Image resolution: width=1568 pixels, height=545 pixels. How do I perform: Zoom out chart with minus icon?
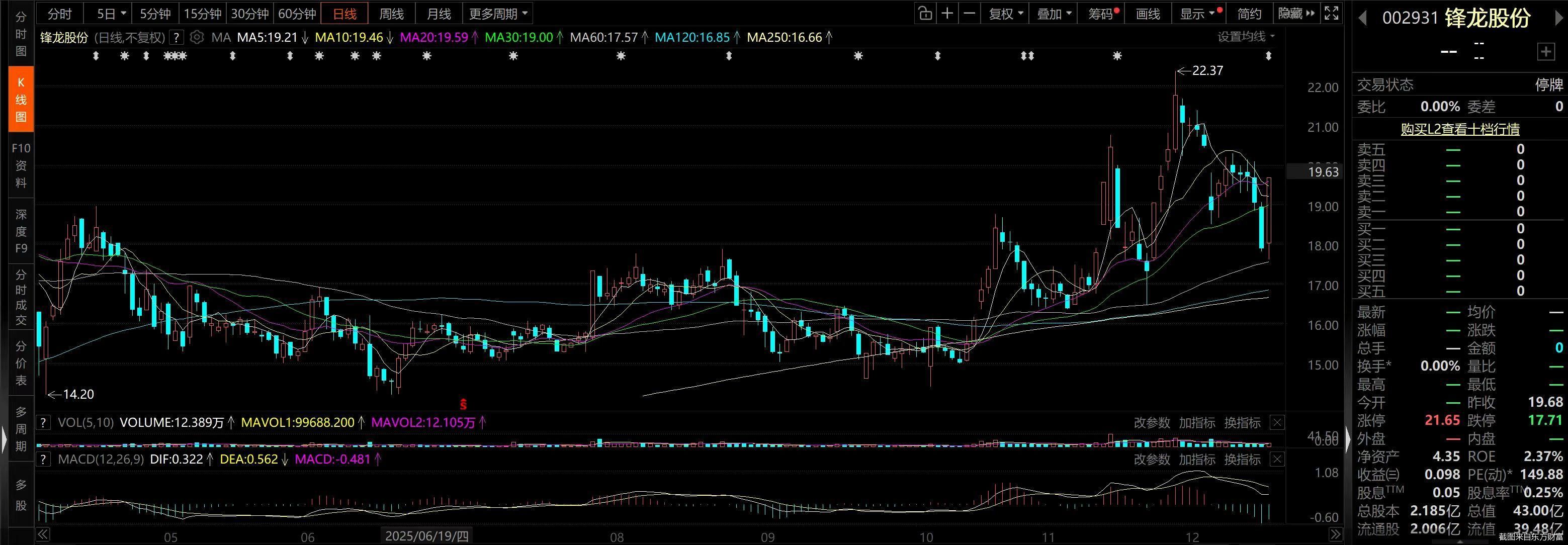point(969,14)
